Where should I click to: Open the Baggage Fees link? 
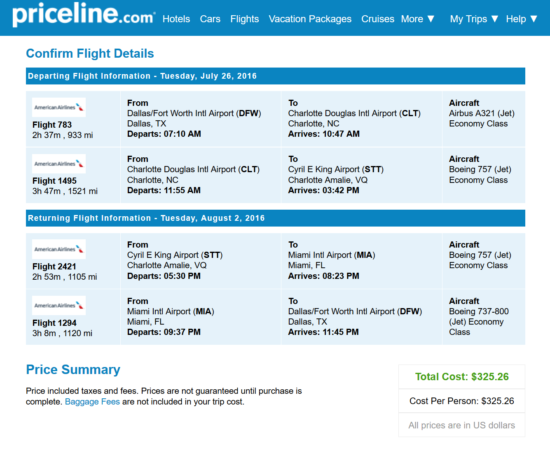92,402
